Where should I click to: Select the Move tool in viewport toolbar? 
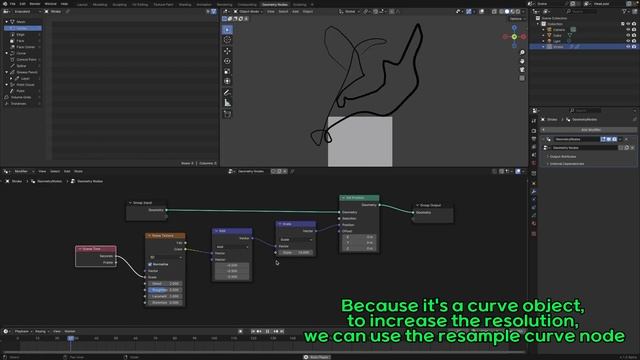pos(227,51)
